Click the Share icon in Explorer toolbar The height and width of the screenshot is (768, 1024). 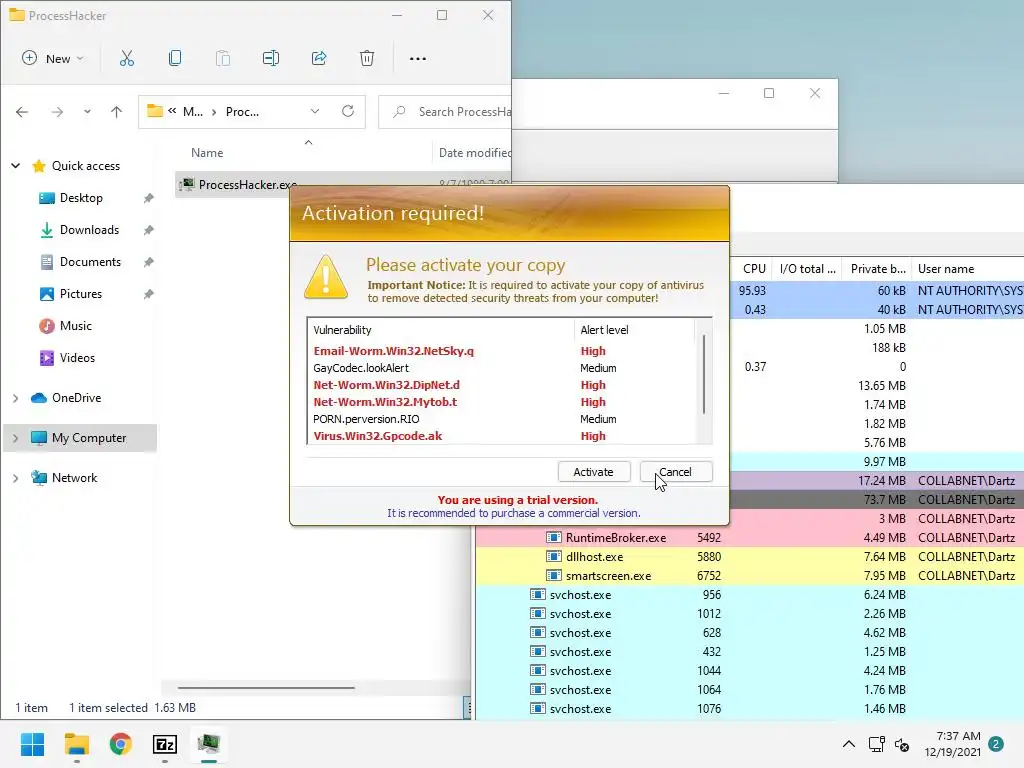tap(319, 58)
